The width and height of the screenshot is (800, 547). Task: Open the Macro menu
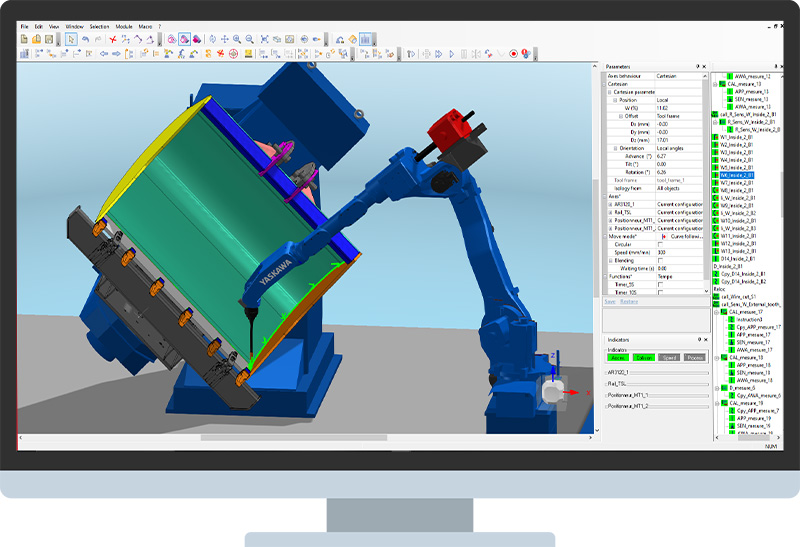pyautogui.click(x=146, y=25)
